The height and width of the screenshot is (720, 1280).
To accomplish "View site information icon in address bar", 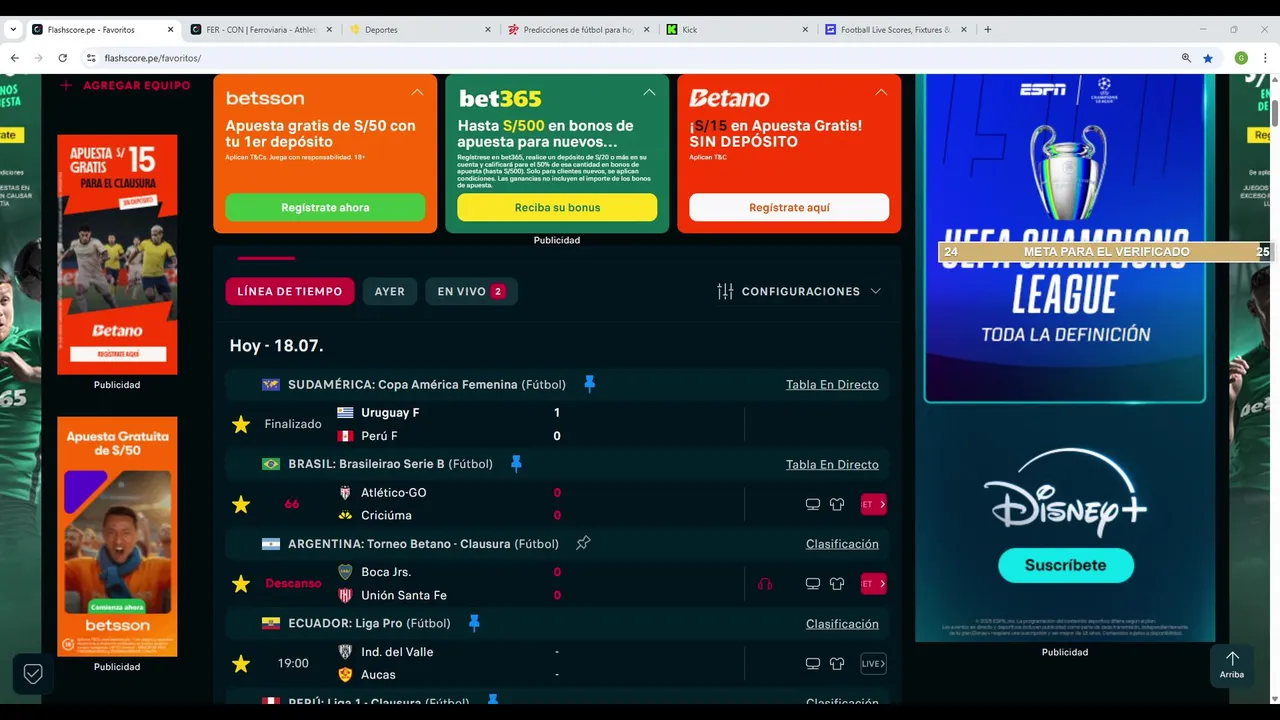I will [x=91, y=58].
